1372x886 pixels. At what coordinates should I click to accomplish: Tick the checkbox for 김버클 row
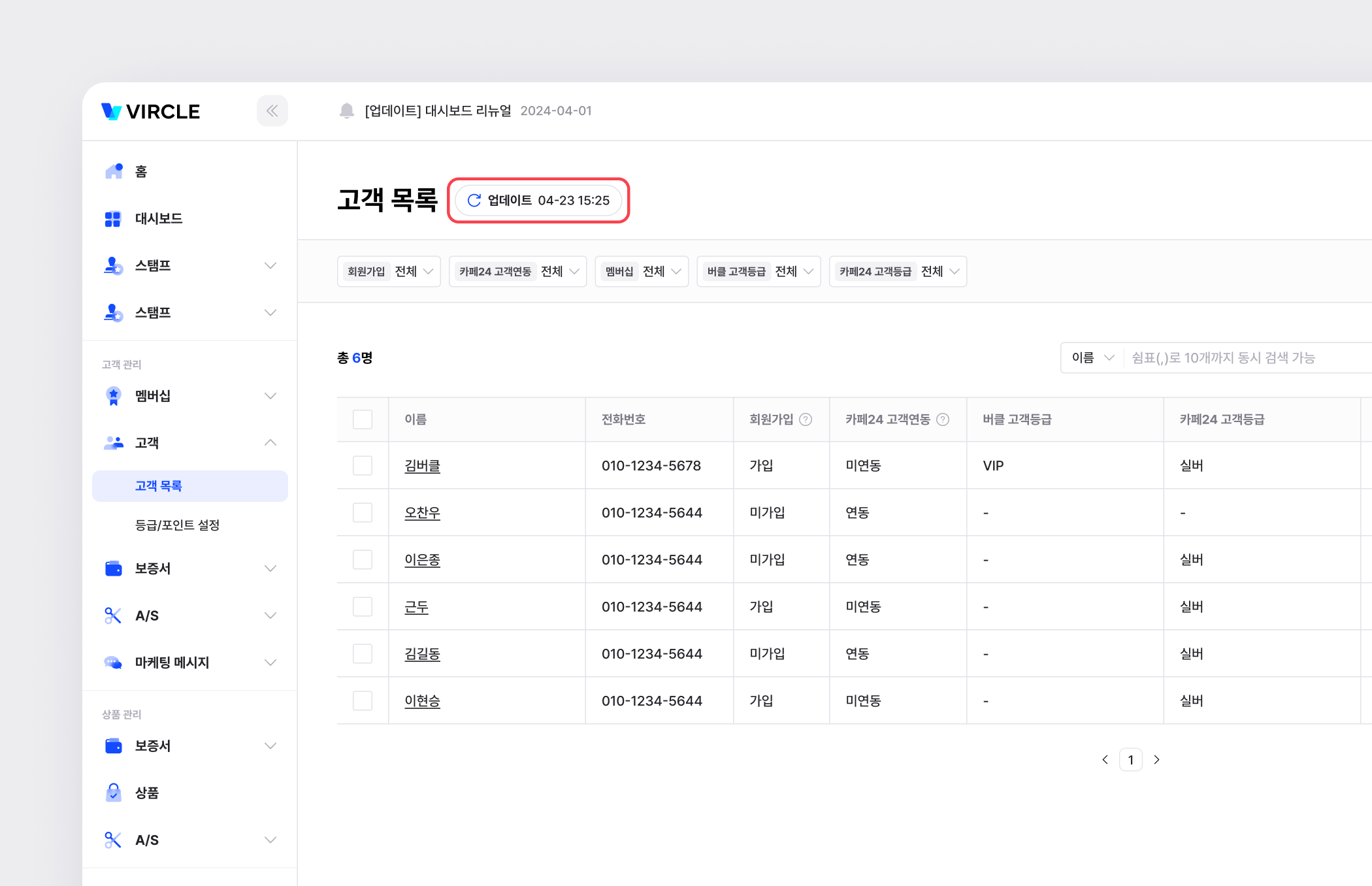pyautogui.click(x=363, y=466)
